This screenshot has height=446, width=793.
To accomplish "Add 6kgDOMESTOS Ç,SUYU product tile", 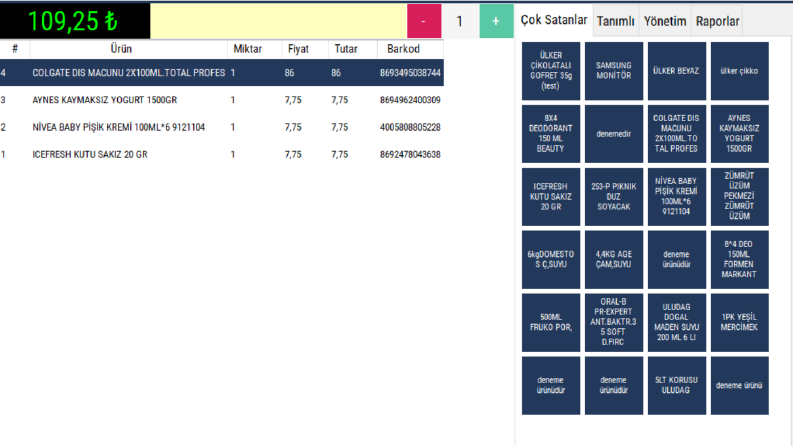I will point(551,259).
